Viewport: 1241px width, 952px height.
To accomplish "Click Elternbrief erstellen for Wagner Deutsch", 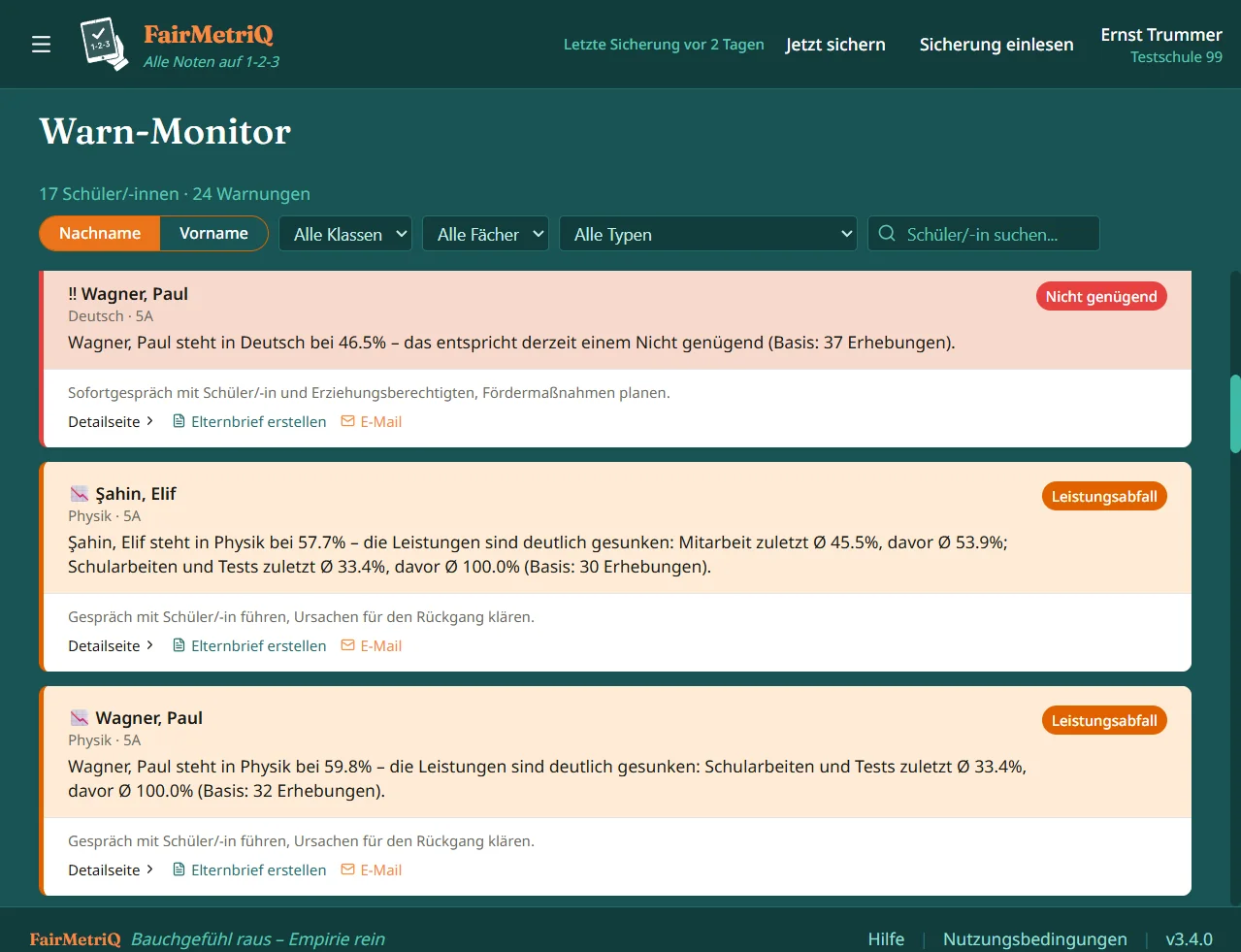I will 249,421.
